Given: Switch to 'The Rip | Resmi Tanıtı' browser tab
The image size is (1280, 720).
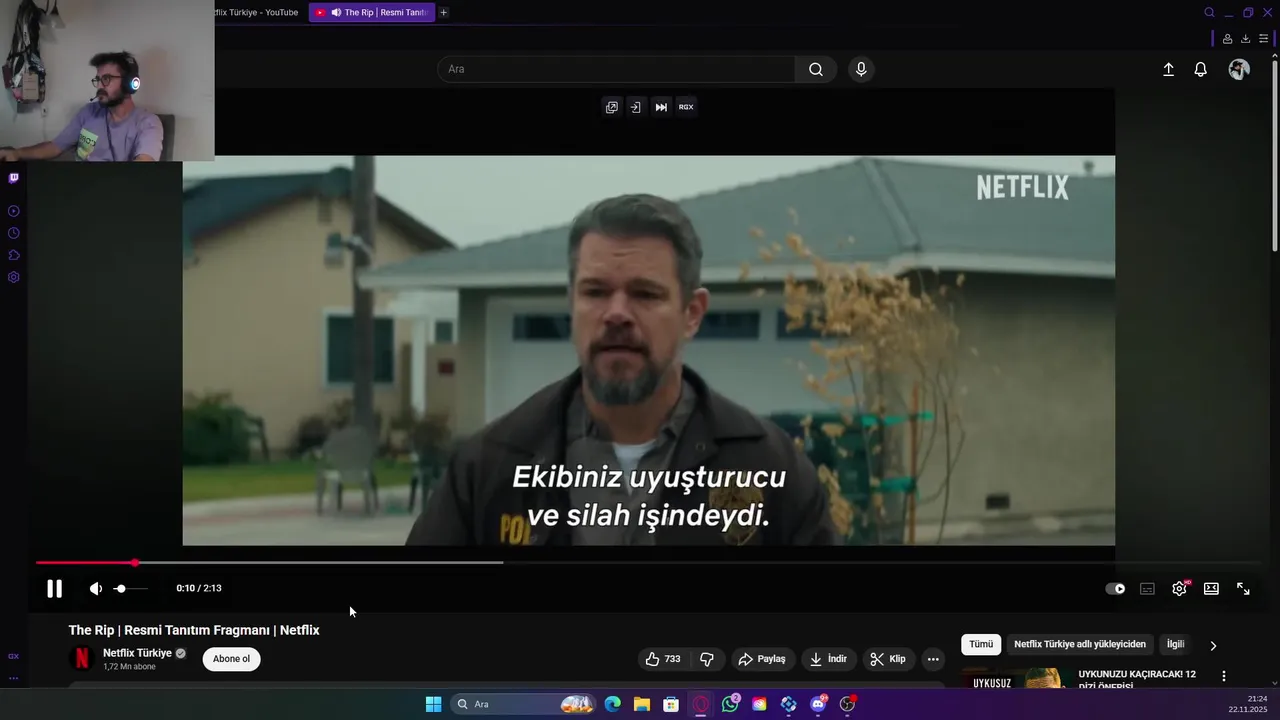Looking at the screenshot, I should (x=371, y=12).
